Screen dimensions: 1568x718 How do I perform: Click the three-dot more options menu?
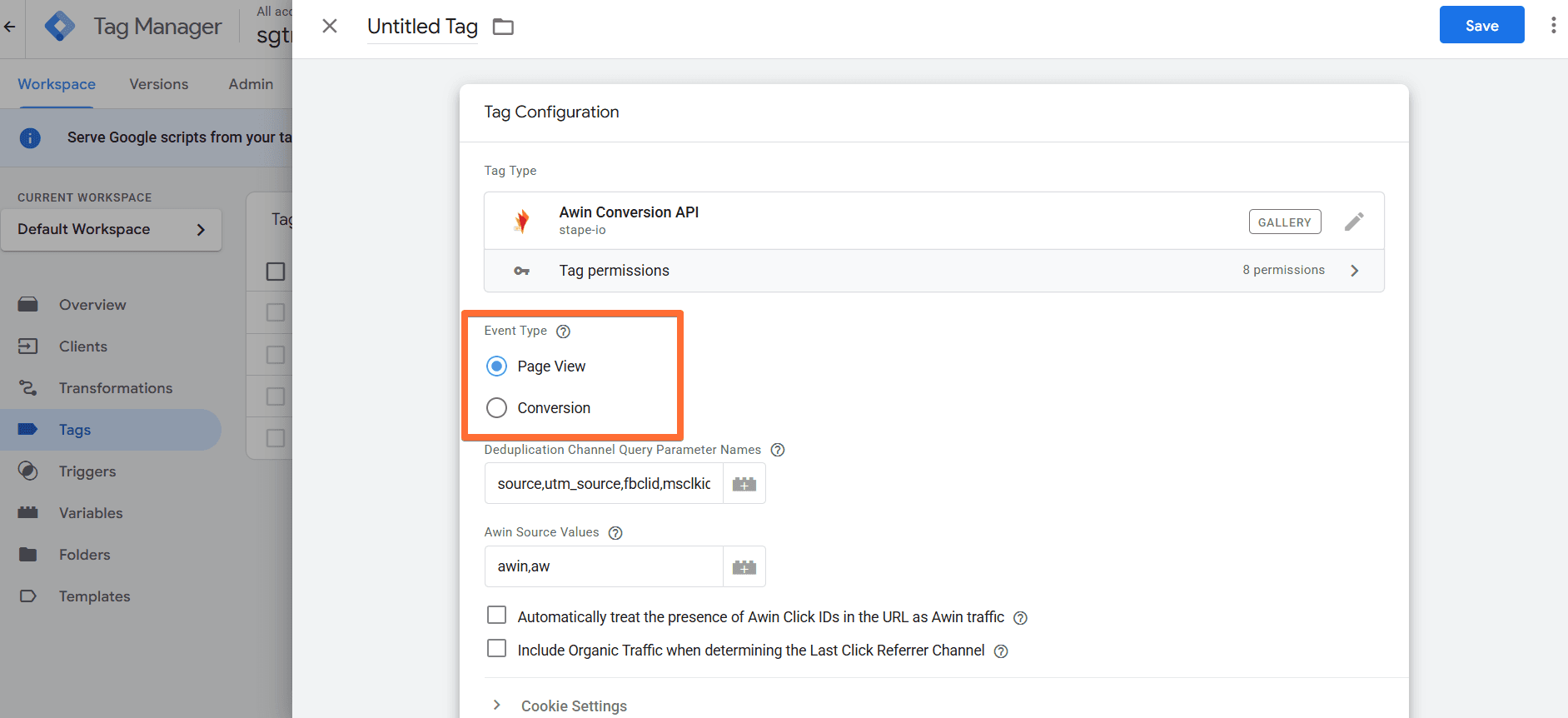click(1553, 26)
